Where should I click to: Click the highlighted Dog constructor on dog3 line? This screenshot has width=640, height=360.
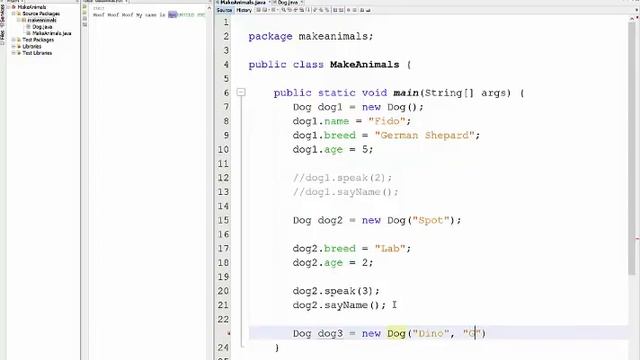click(396, 333)
